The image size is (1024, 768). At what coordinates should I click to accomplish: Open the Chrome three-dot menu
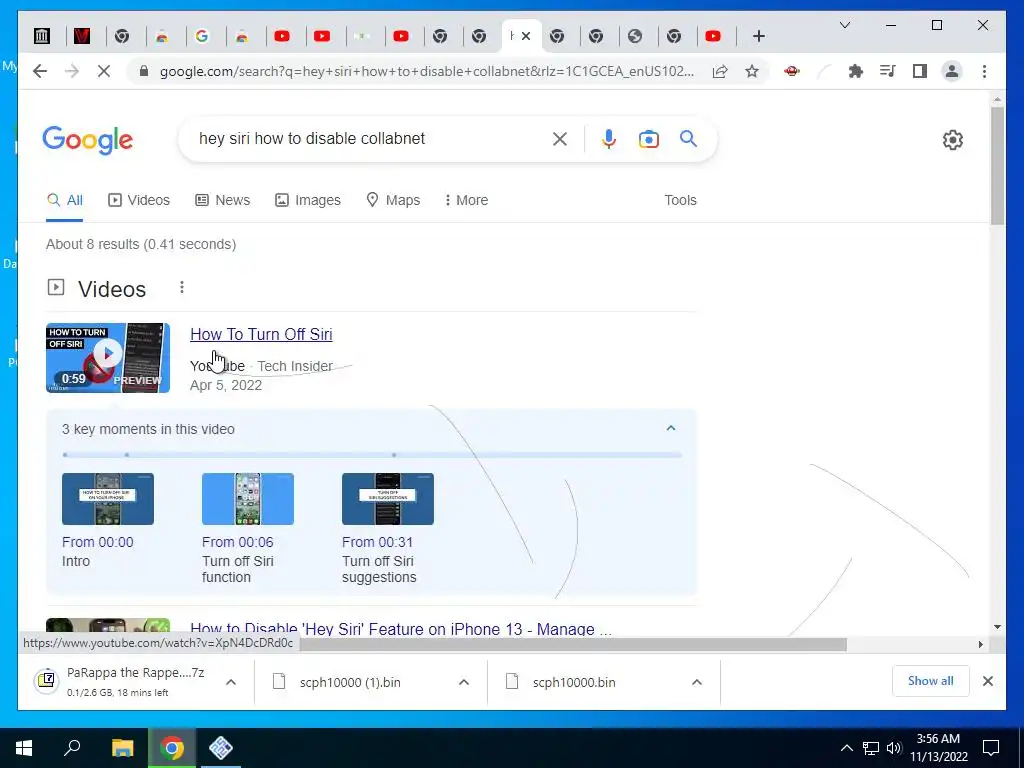(x=984, y=71)
